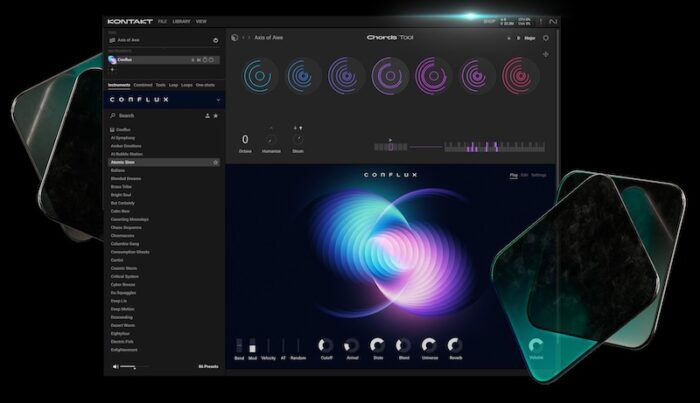700x403 pixels.
Task: Open the user presets filter icon
Action: 207,116
